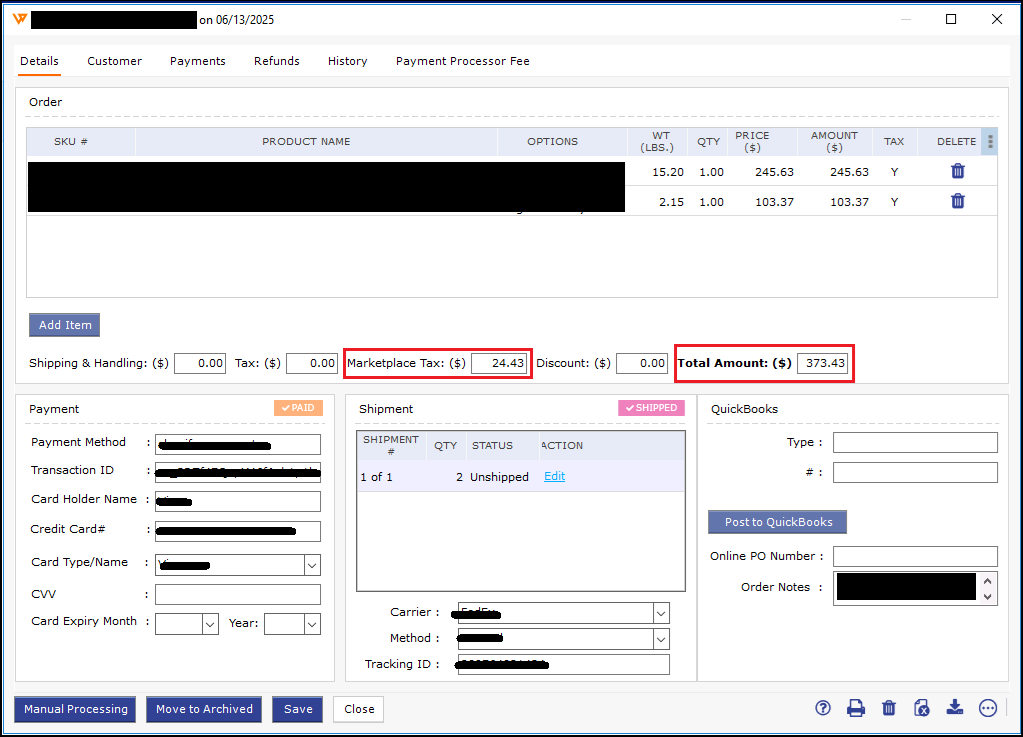Screen dimensions: 1023x737
Task: Click the Add Item button
Action: coord(64,325)
